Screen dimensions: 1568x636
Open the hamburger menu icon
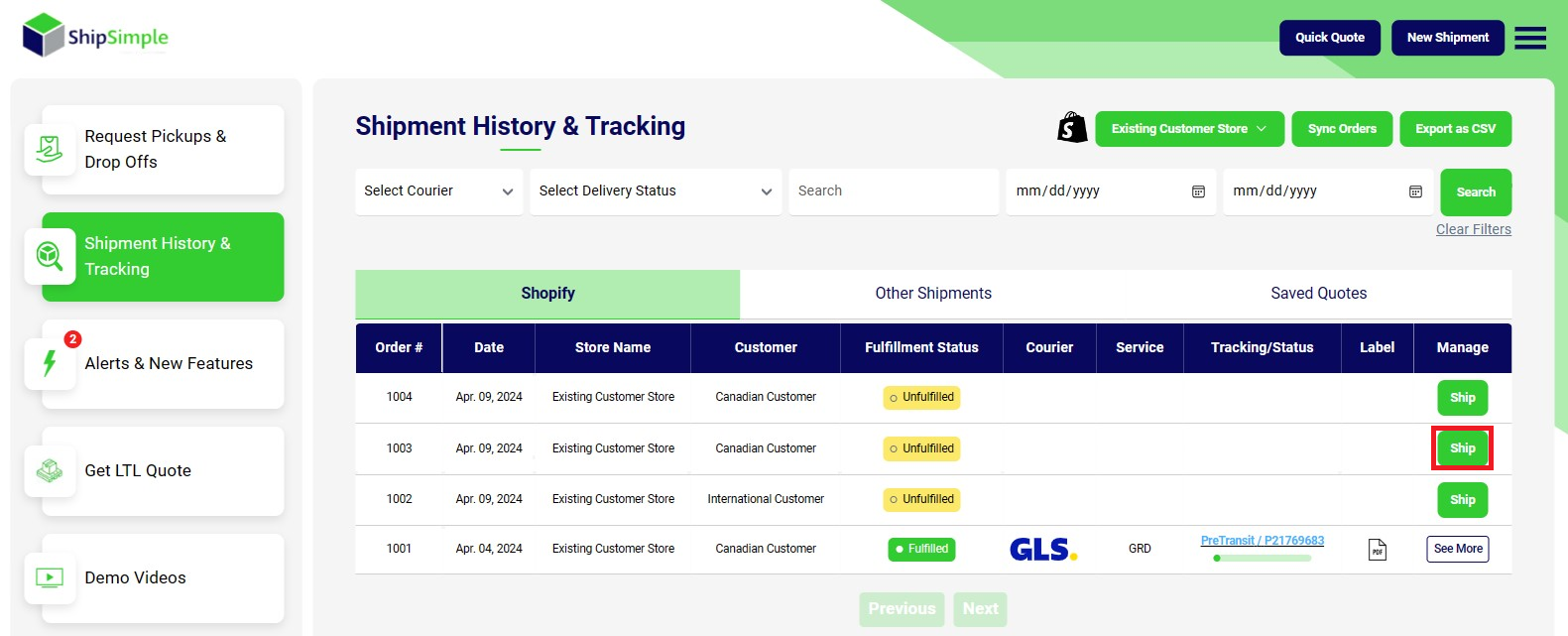tap(1530, 38)
